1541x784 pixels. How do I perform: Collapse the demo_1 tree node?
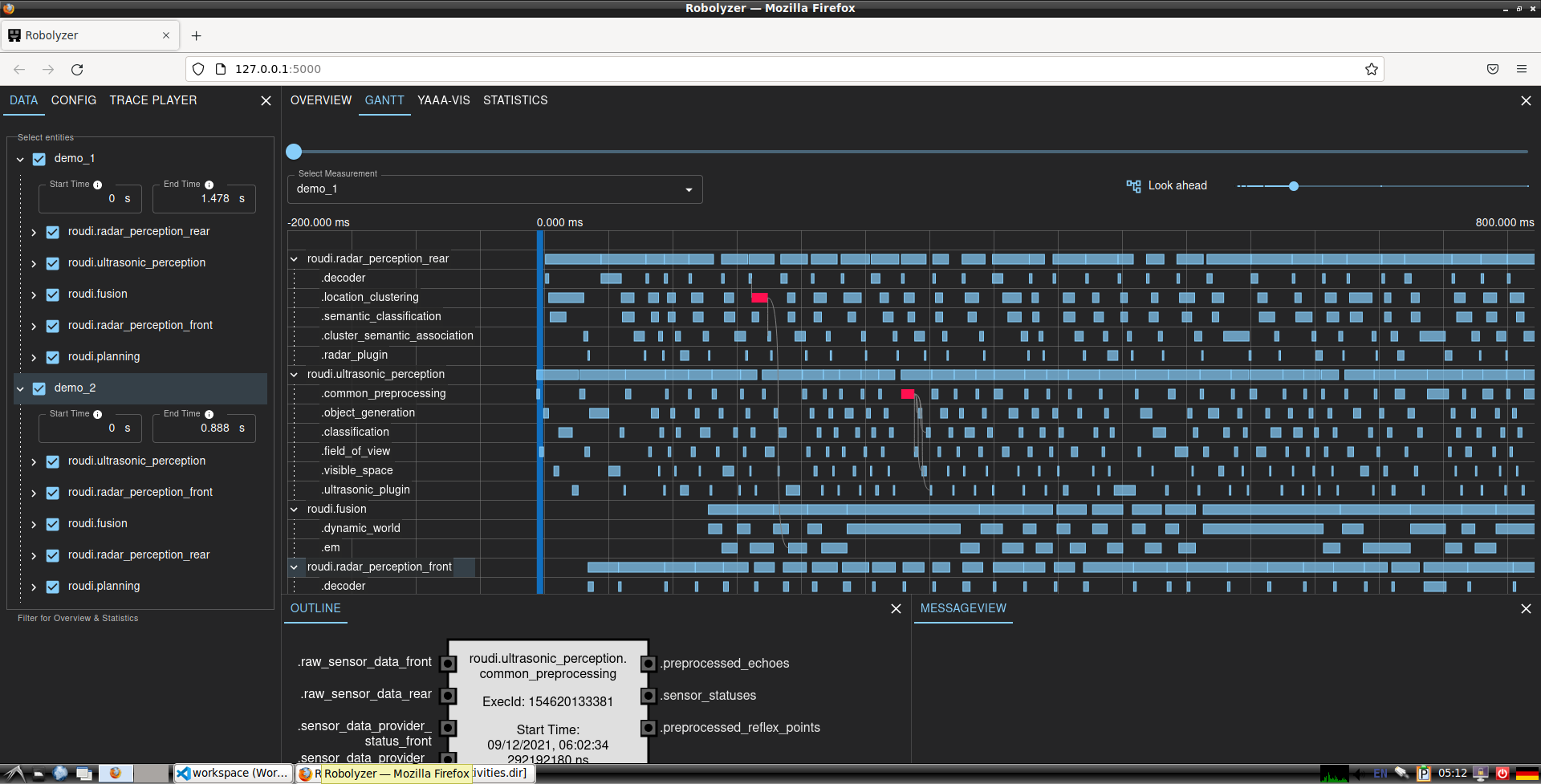pos(20,160)
